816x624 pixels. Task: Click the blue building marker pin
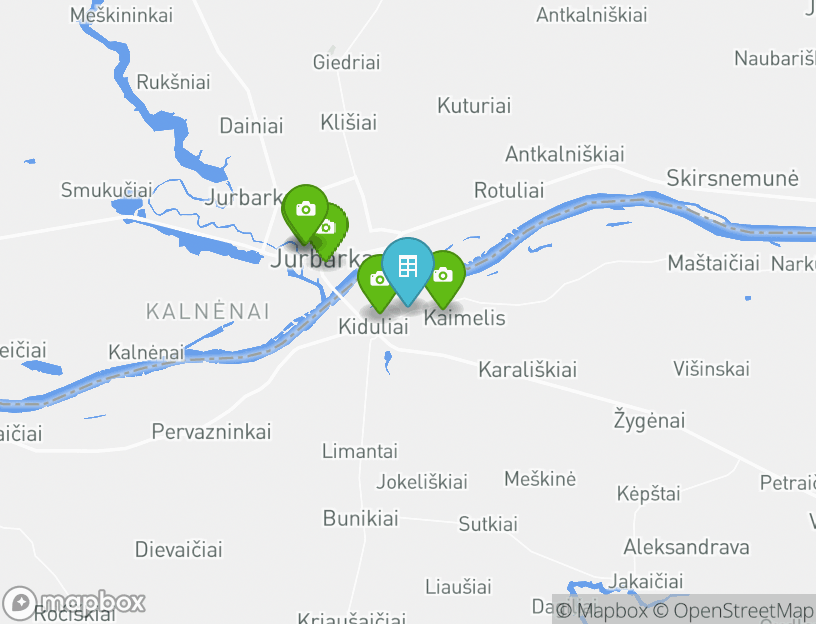pyautogui.click(x=407, y=271)
